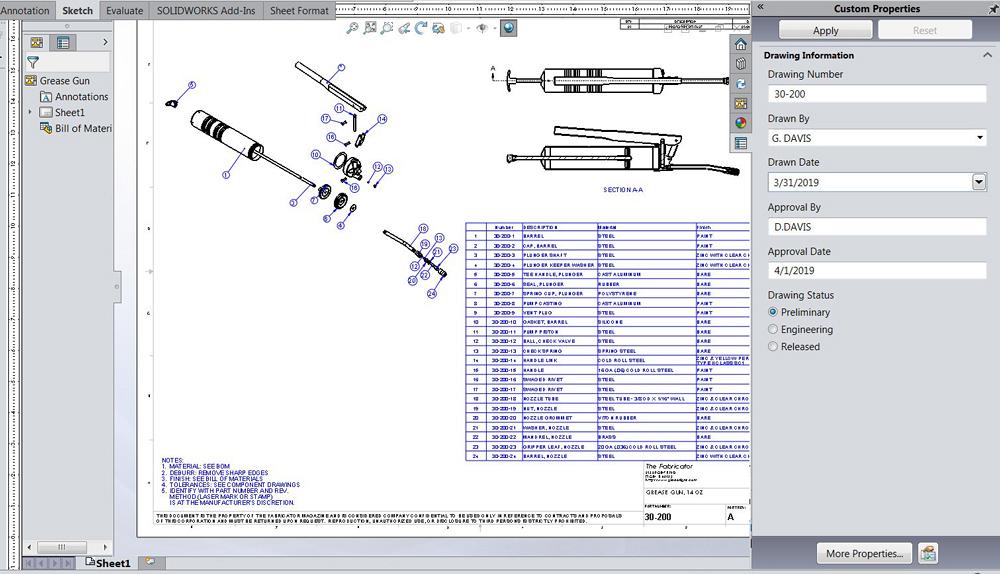Viewport: 1000px width, 574px height.
Task: Set drawing status to Released
Action: 773,347
